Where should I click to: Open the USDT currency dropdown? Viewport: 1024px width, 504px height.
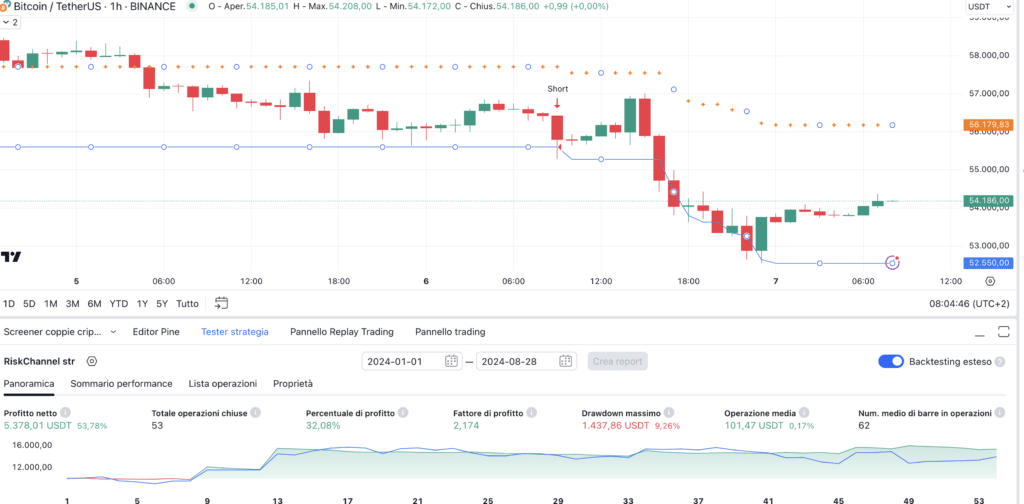coord(990,7)
